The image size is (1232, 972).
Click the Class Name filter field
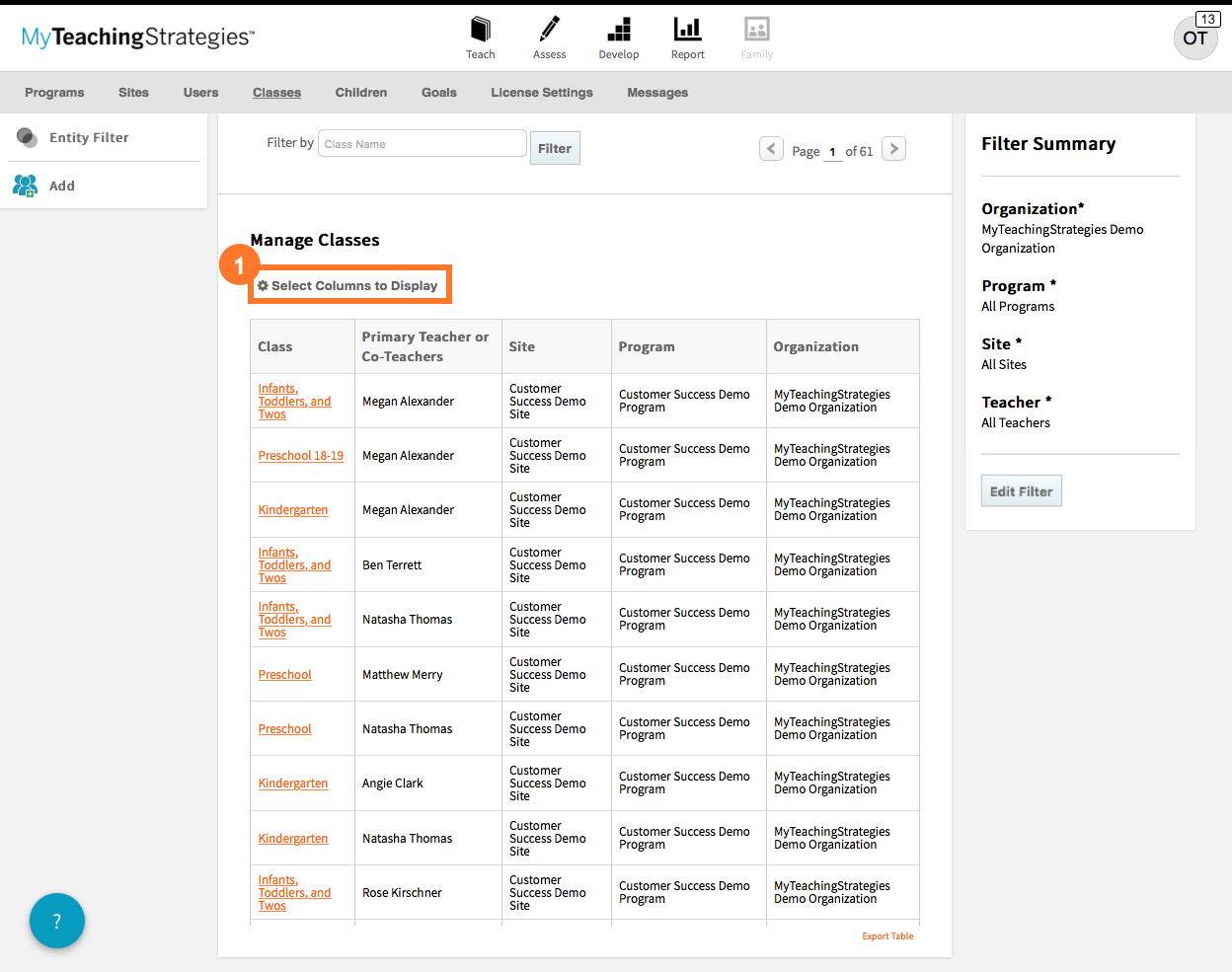coord(422,143)
